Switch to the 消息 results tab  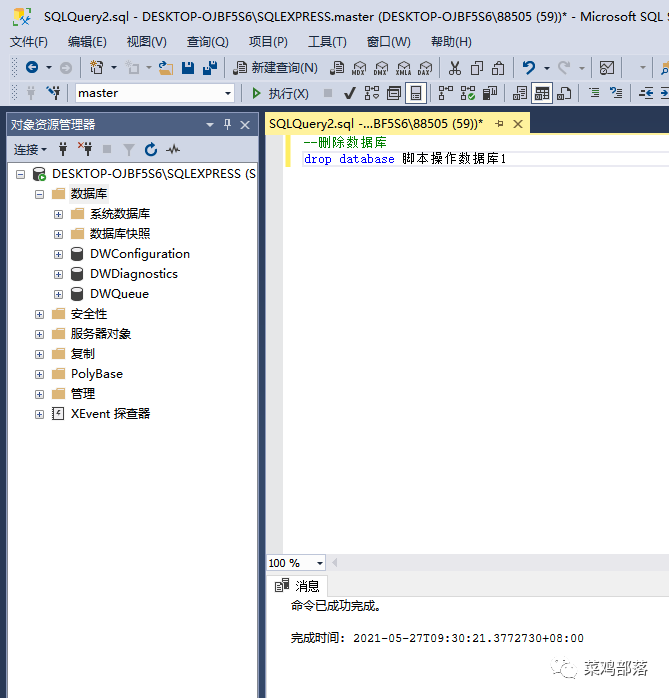(x=297, y=586)
